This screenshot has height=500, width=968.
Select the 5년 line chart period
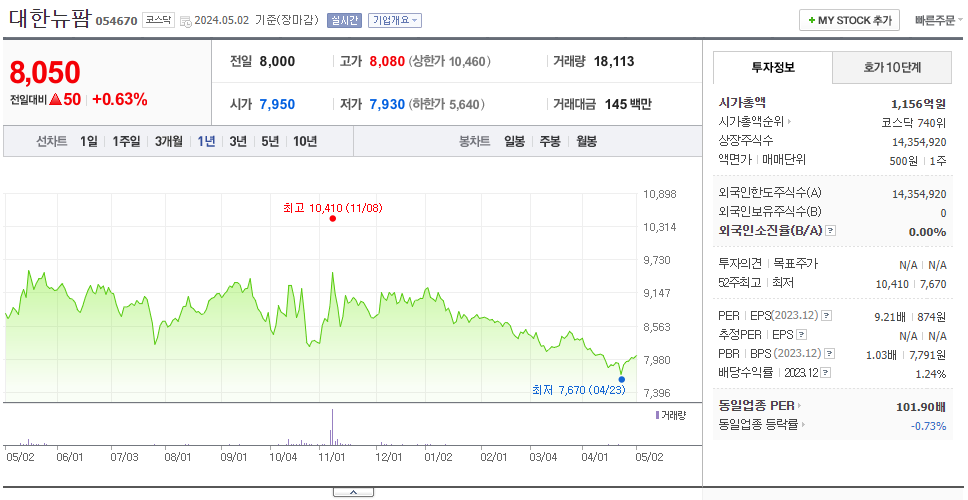(x=270, y=141)
